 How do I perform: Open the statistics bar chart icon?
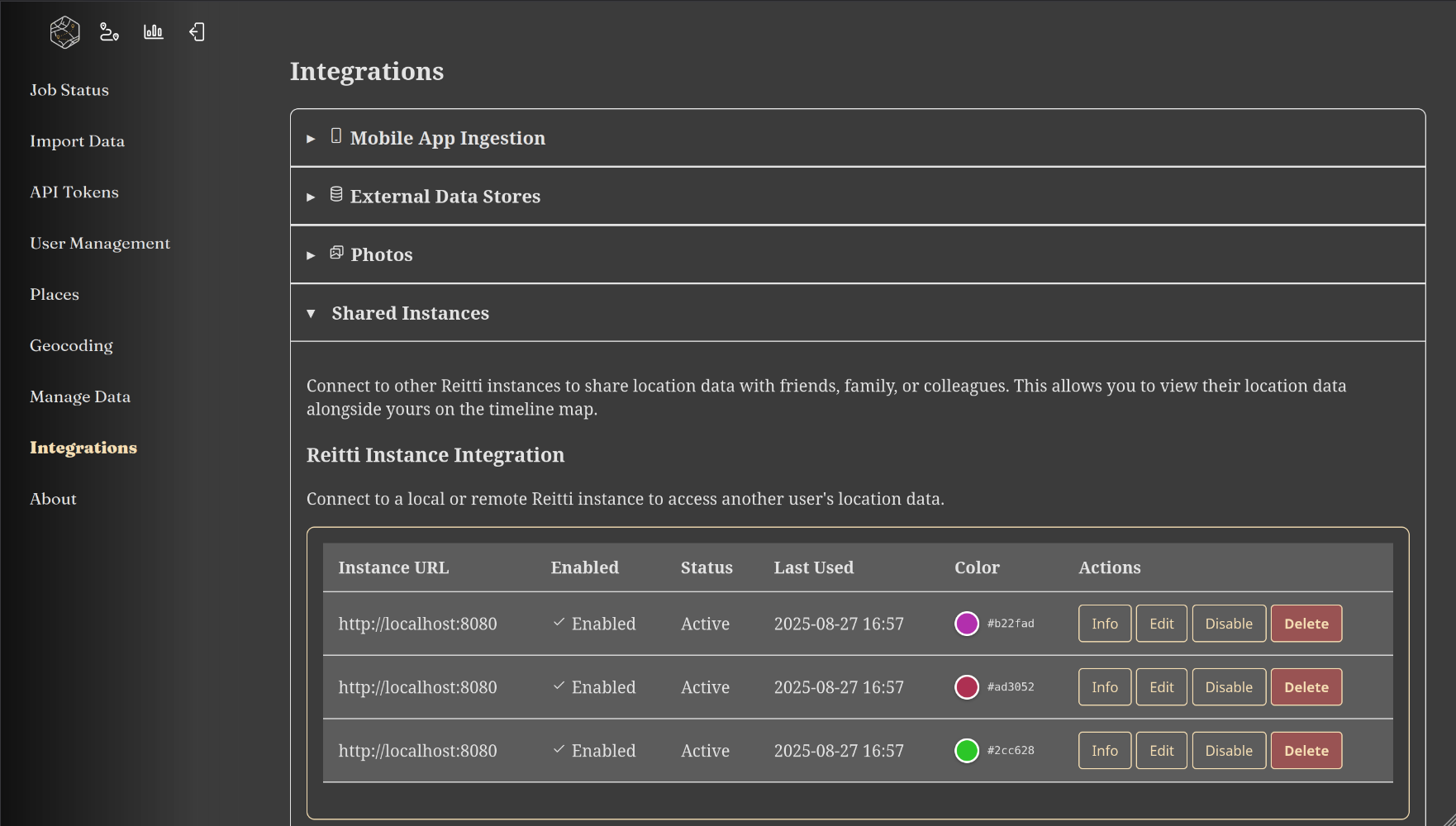pyautogui.click(x=154, y=32)
